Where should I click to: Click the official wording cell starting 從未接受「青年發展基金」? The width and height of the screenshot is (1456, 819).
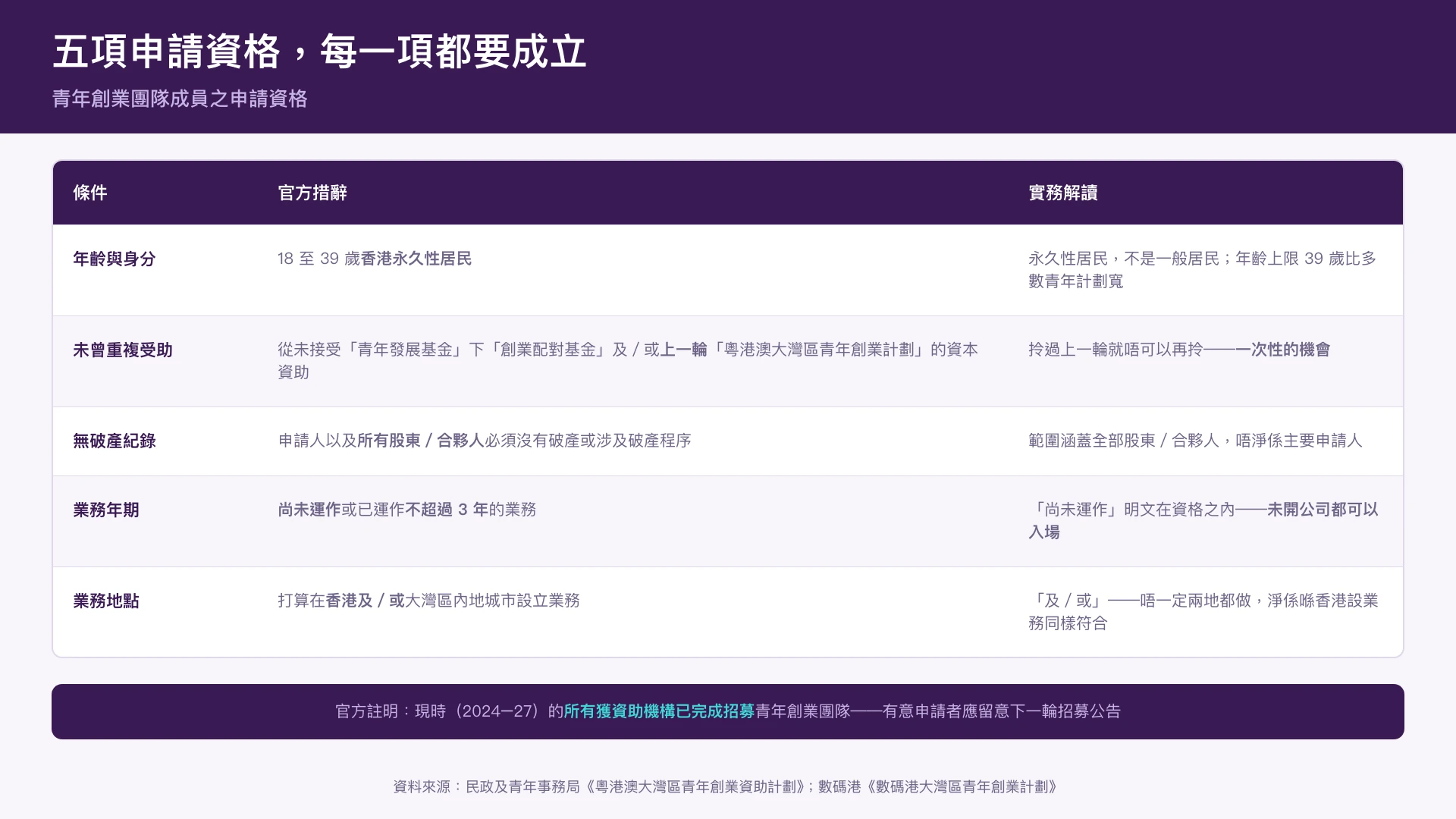point(628,361)
